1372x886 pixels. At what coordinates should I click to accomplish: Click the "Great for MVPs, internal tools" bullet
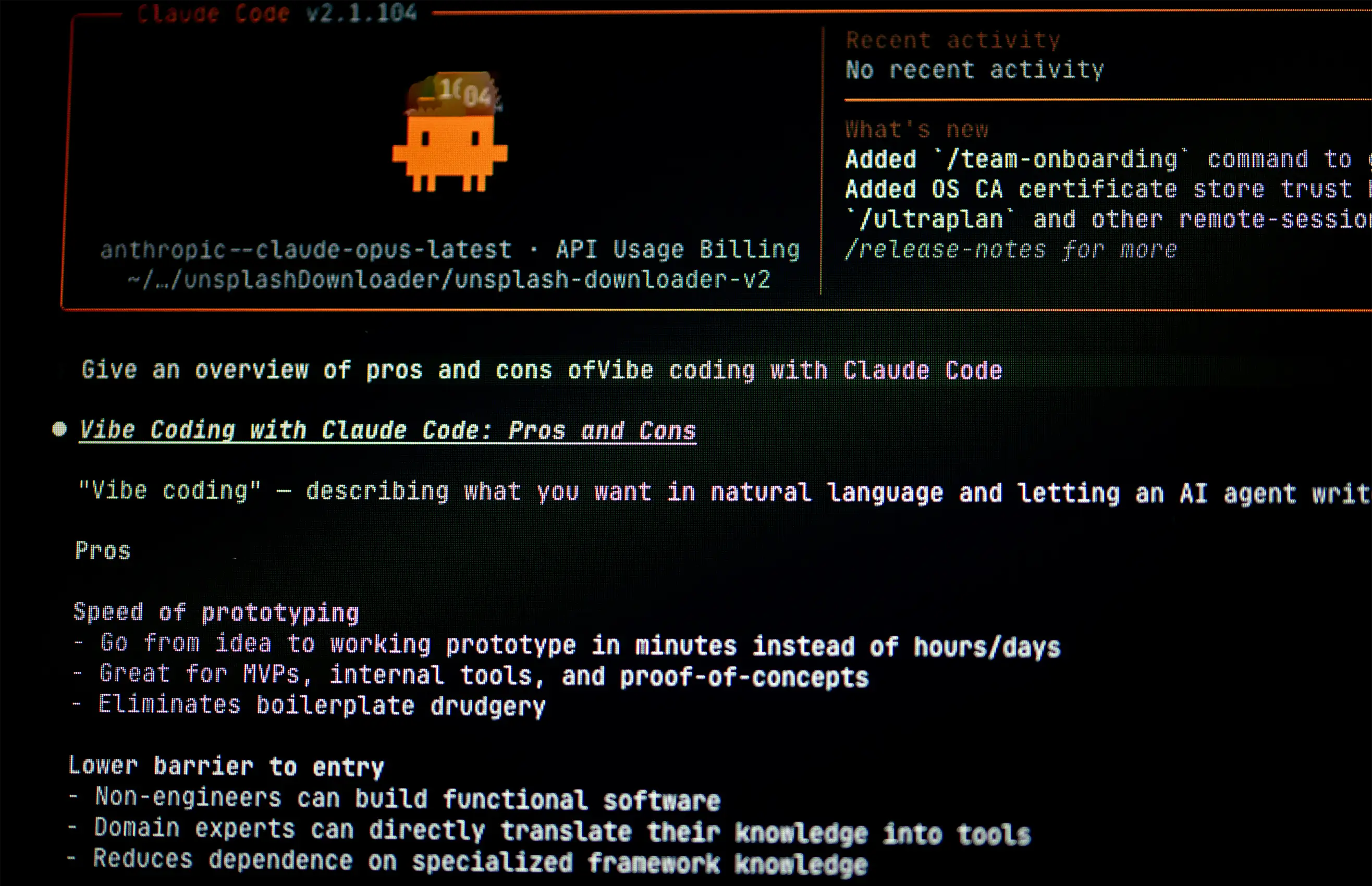tap(471, 675)
